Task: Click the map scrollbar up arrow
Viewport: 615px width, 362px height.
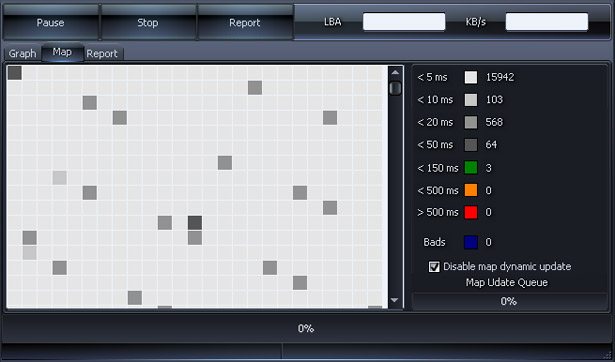Action: [395, 73]
